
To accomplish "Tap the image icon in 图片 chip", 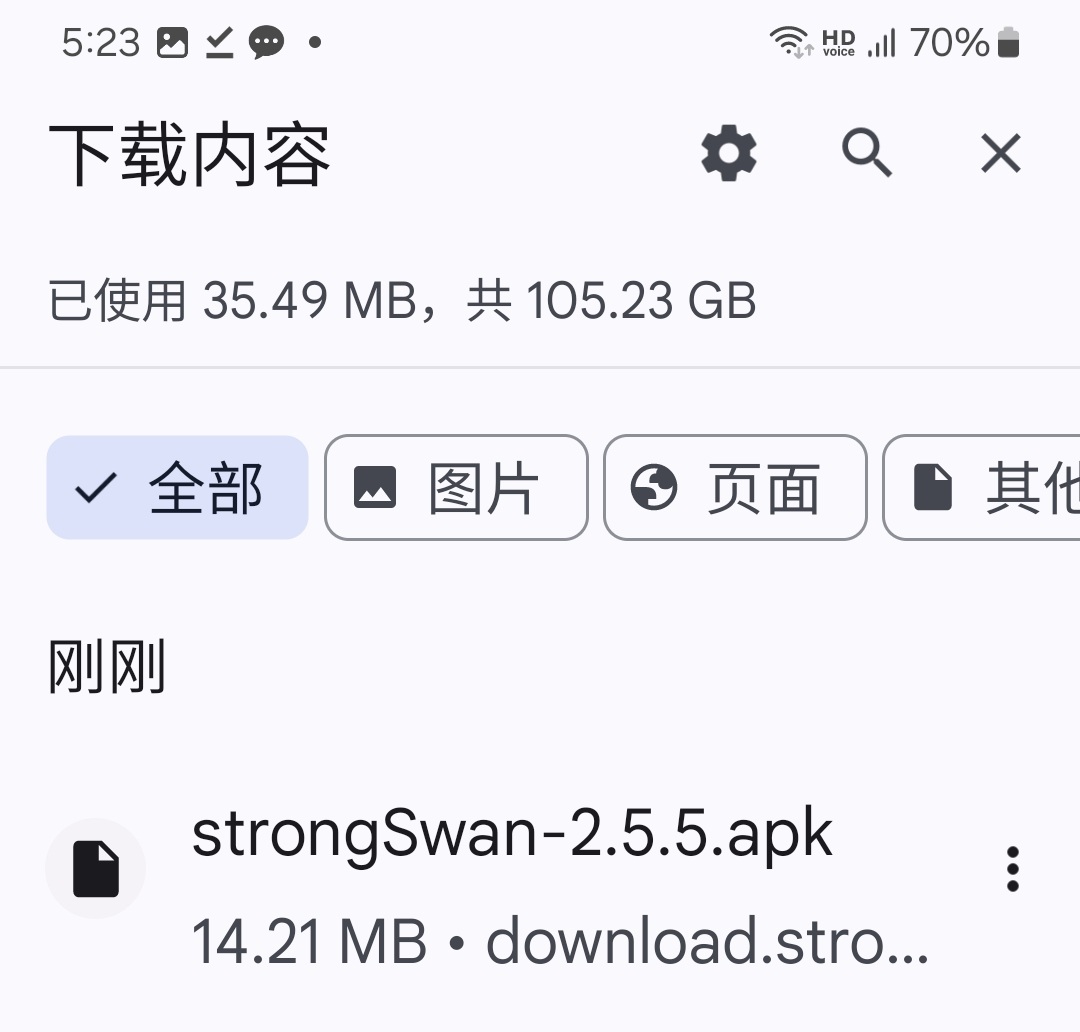I will (x=375, y=487).
